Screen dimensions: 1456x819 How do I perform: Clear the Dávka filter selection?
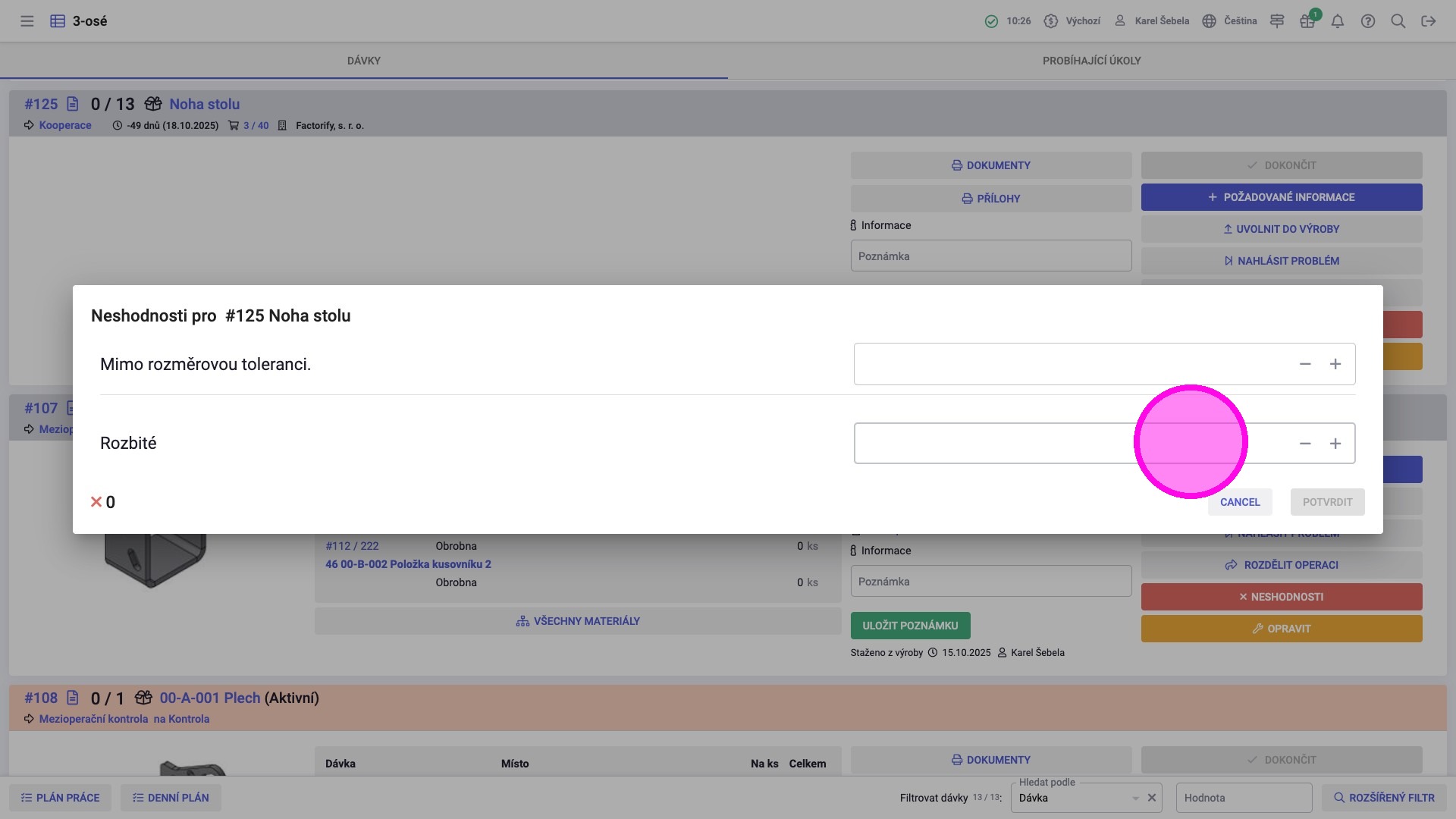point(1152,798)
